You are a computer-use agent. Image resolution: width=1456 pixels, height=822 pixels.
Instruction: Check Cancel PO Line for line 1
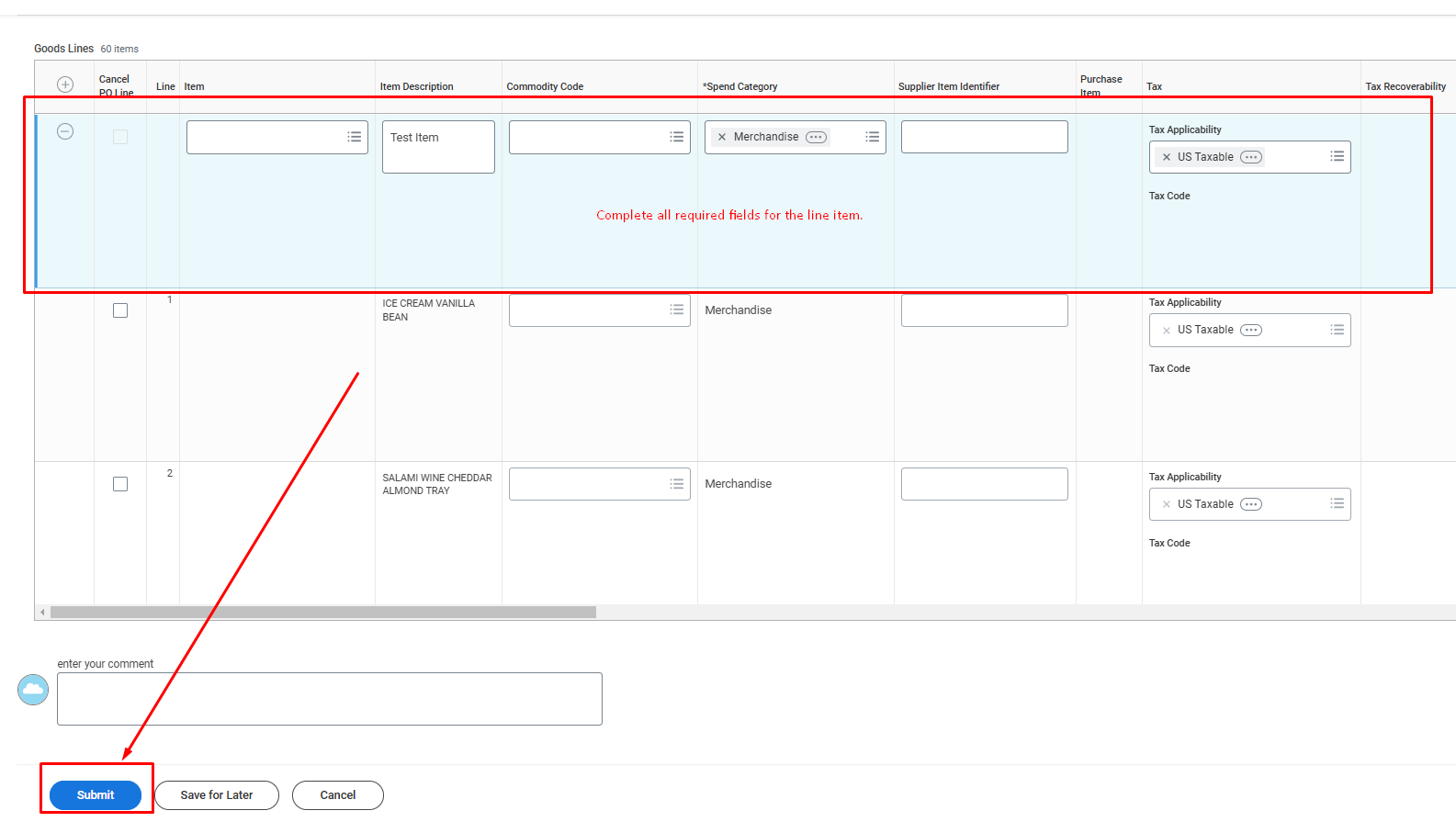(x=120, y=310)
